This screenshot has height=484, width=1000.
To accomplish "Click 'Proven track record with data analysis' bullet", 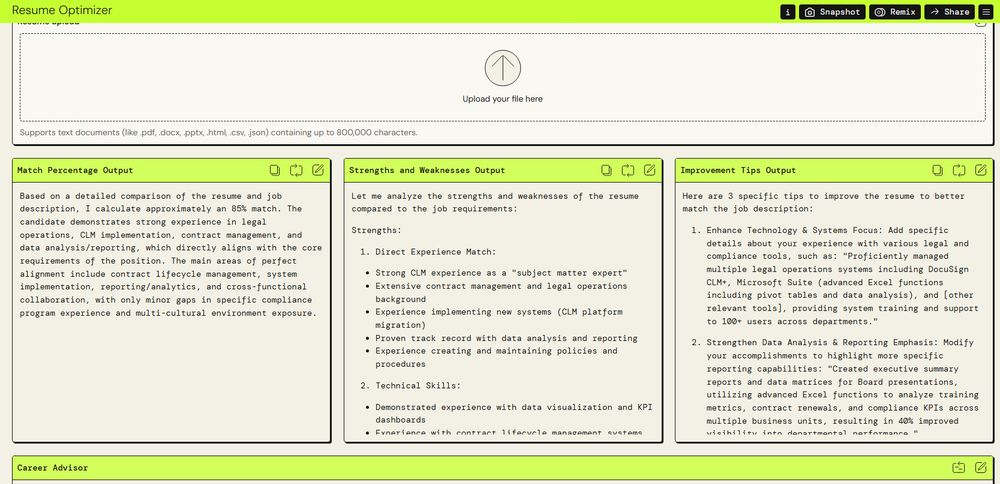I will tap(506, 338).
